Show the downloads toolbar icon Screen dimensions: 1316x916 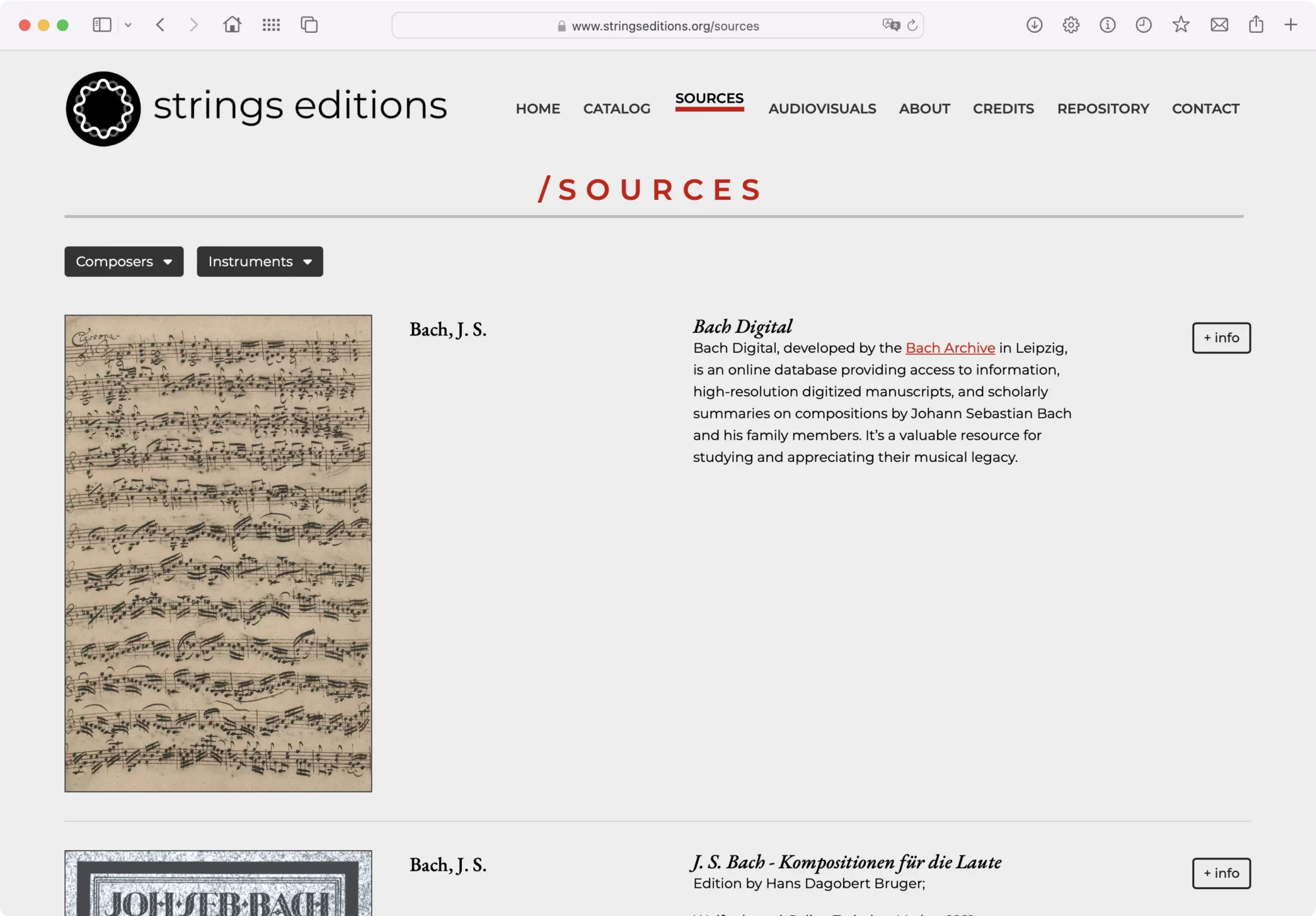[1034, 25]
